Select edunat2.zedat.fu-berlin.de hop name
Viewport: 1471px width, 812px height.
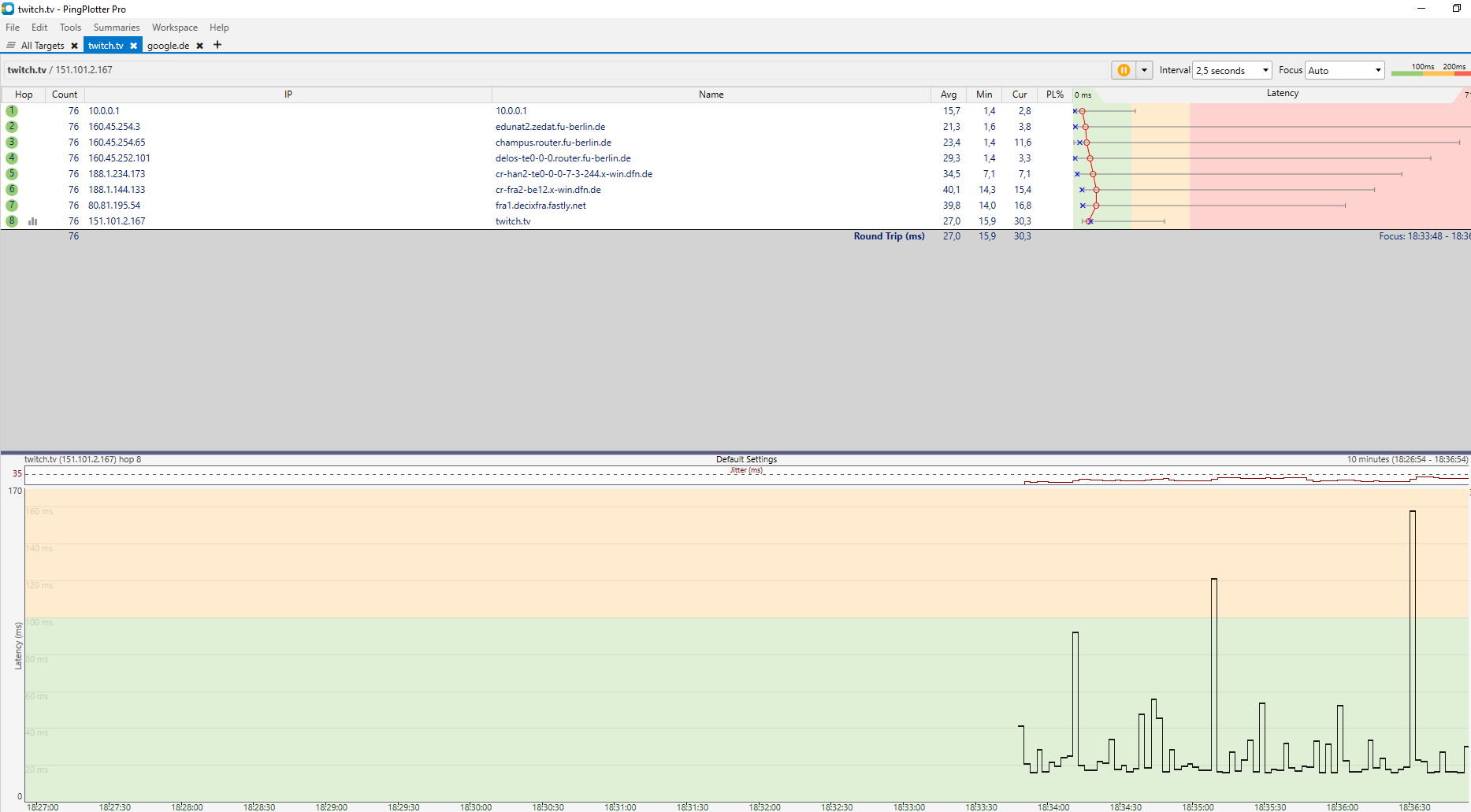[x=550, y=127]
